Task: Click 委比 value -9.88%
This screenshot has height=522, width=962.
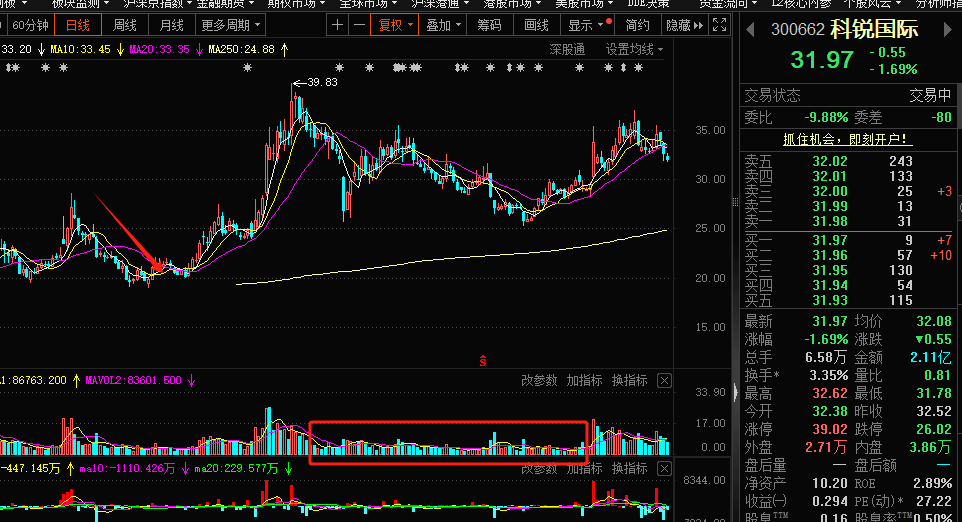Action: coord(826,117)
